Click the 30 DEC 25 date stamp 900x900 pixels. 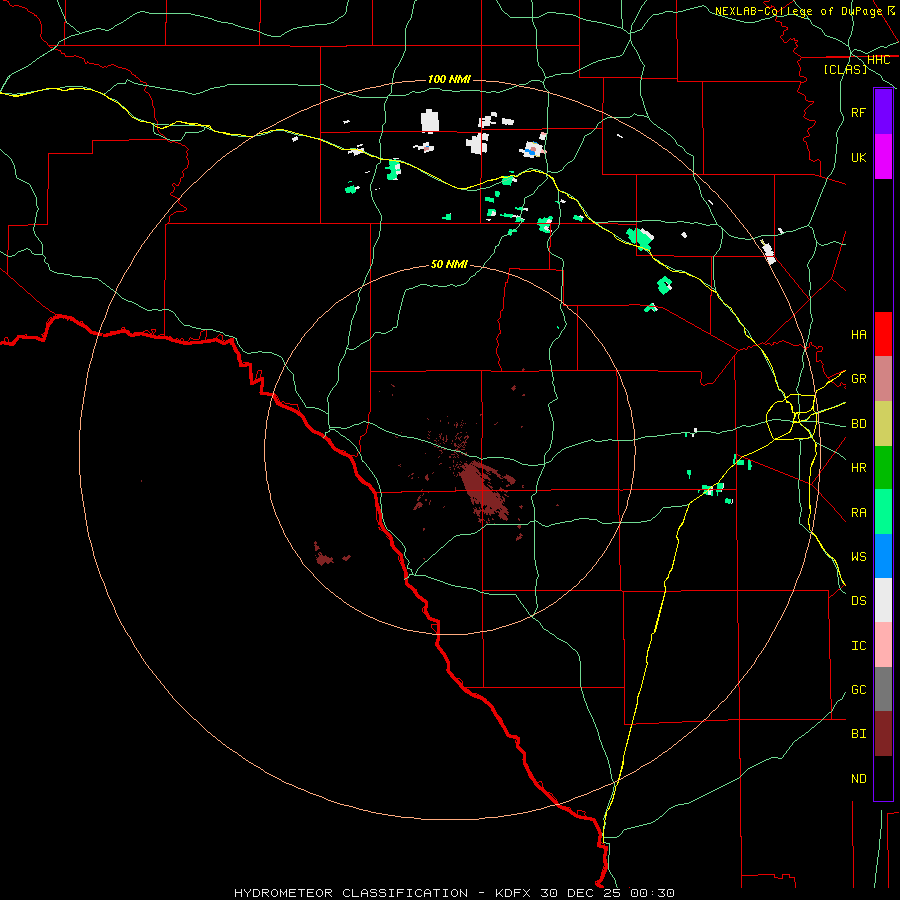[x=581, y=893]
